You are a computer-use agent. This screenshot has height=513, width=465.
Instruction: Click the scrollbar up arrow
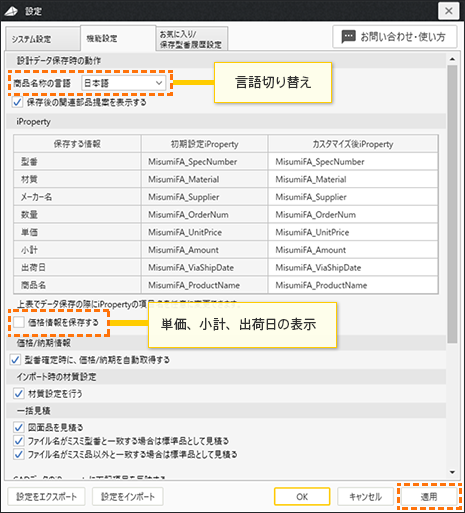coord(452,59)
